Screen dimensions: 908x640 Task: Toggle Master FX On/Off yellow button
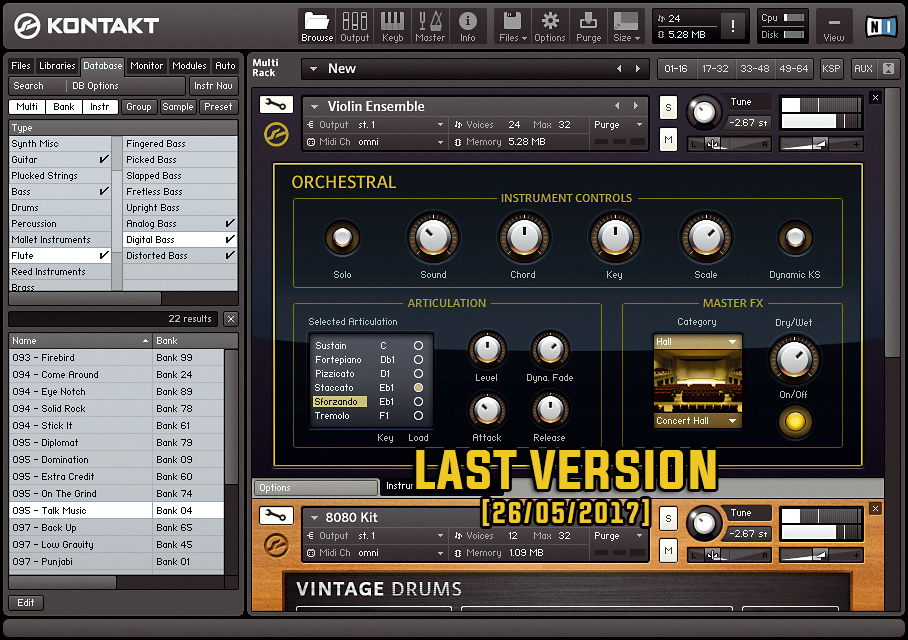pyautogui.click(x=794, y=421)
